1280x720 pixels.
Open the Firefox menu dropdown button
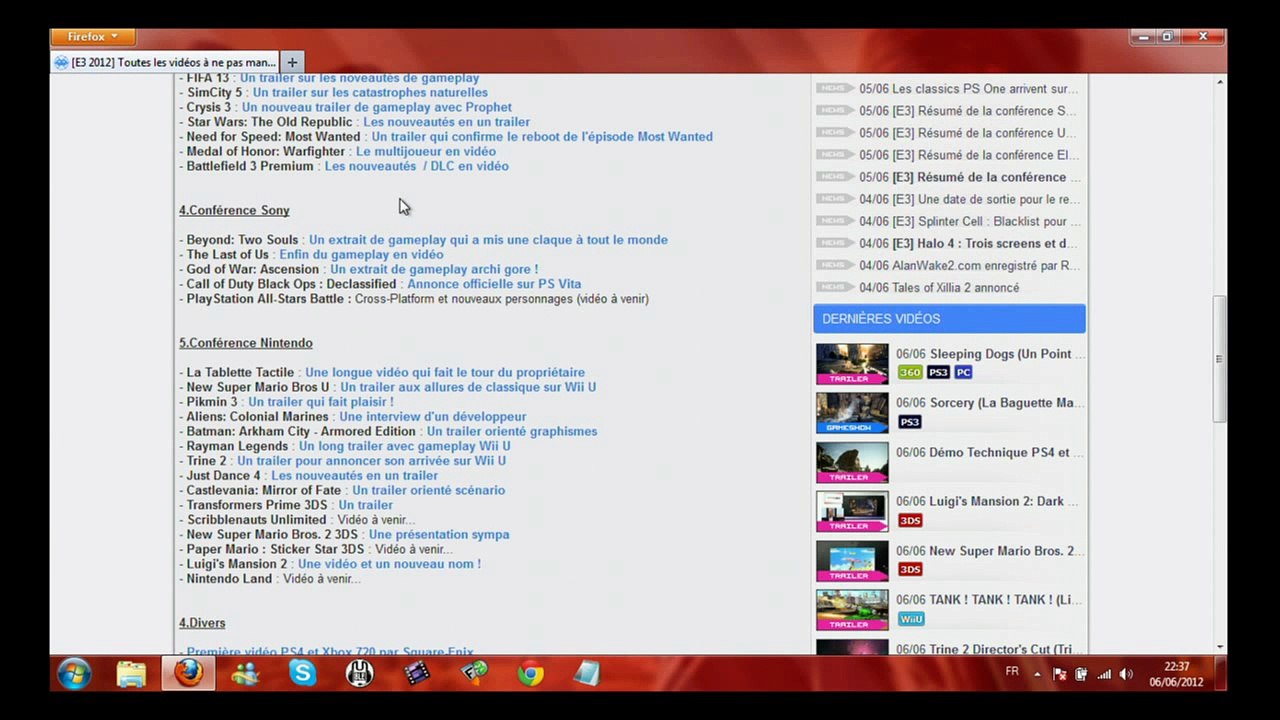click(93, 37)
